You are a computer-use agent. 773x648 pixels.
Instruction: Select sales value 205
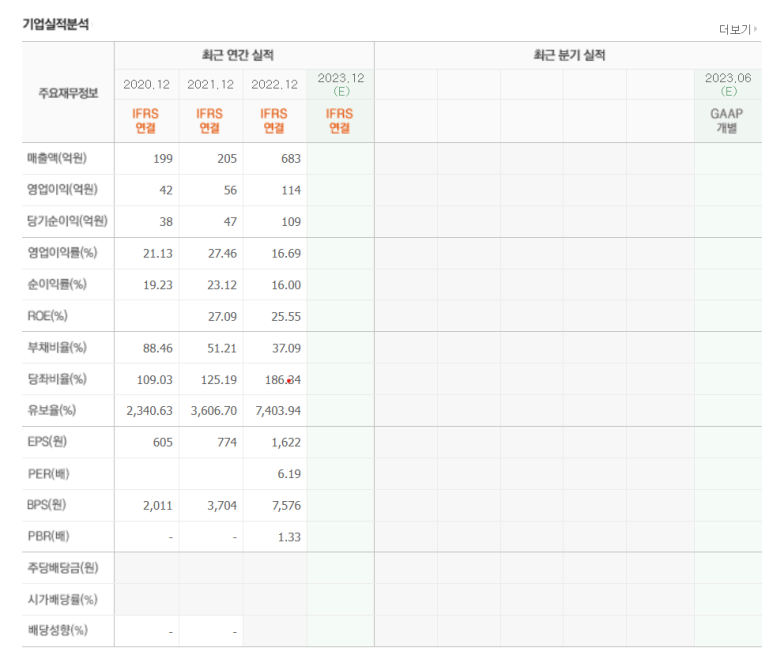227,159
